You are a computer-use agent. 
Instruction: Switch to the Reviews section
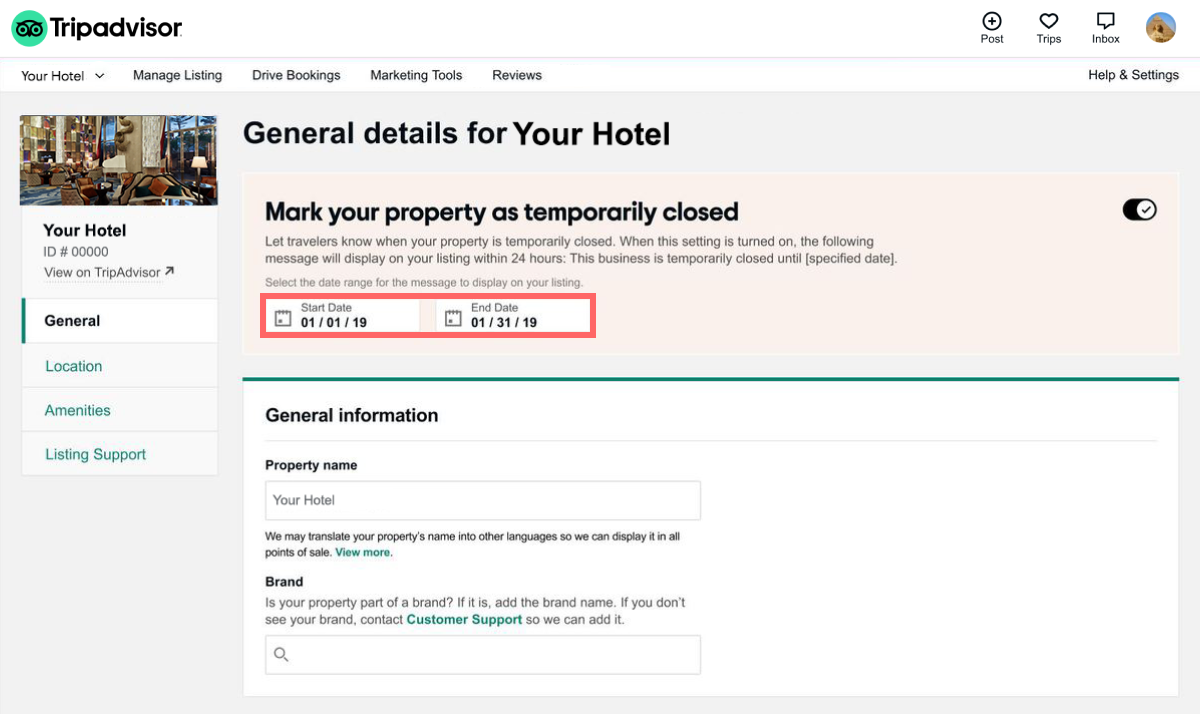516,75
